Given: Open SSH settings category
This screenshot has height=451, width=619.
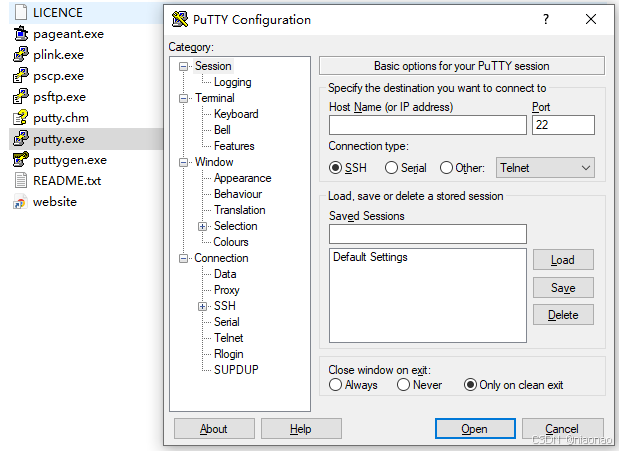Looking at the screenshot, I should (225, 306).
